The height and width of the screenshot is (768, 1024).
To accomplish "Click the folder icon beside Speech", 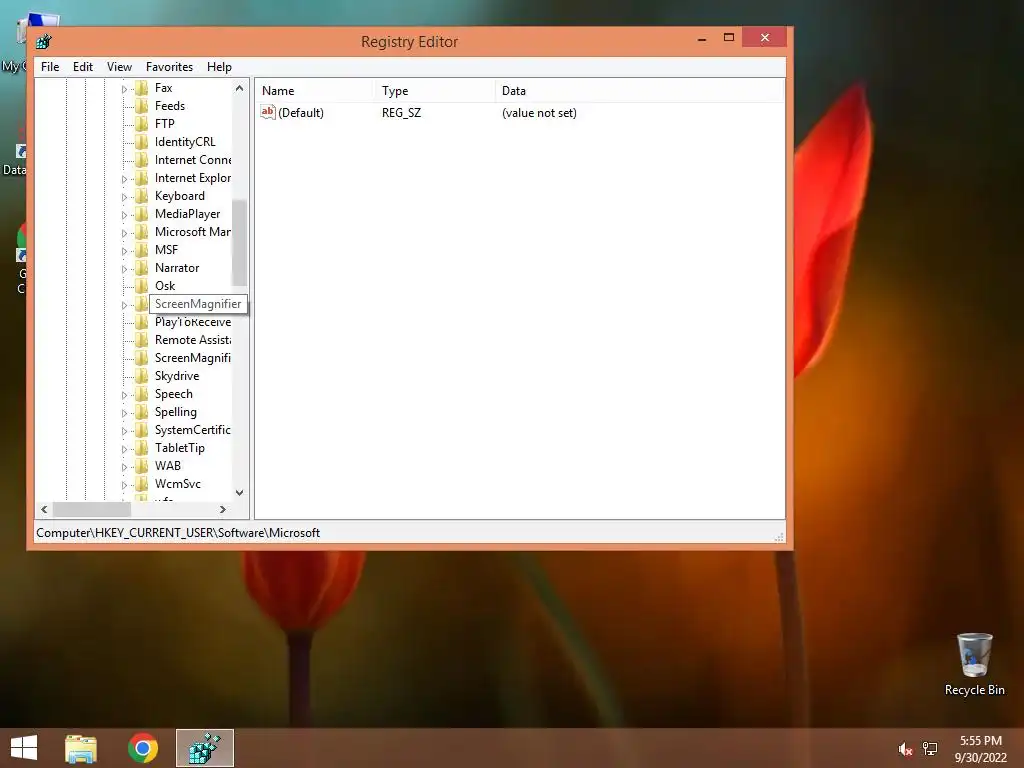I will tap(141, 394).
